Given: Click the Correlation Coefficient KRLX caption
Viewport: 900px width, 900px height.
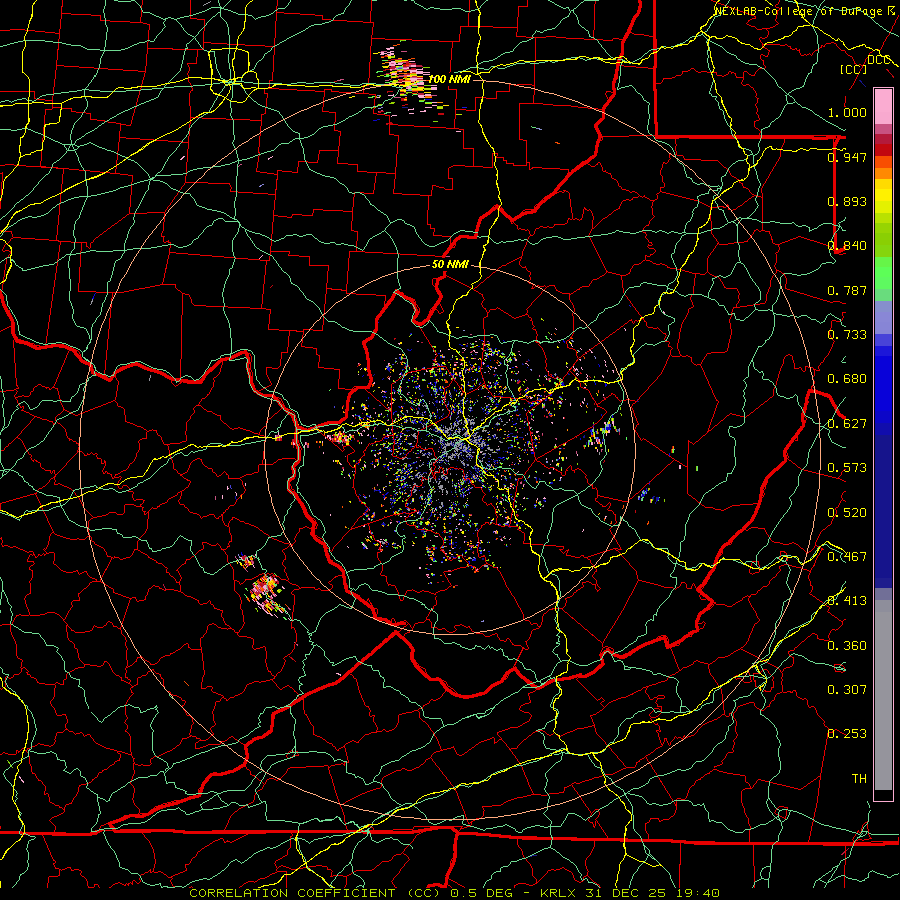Looking at the screenshot, I should (x=454, y=893).
